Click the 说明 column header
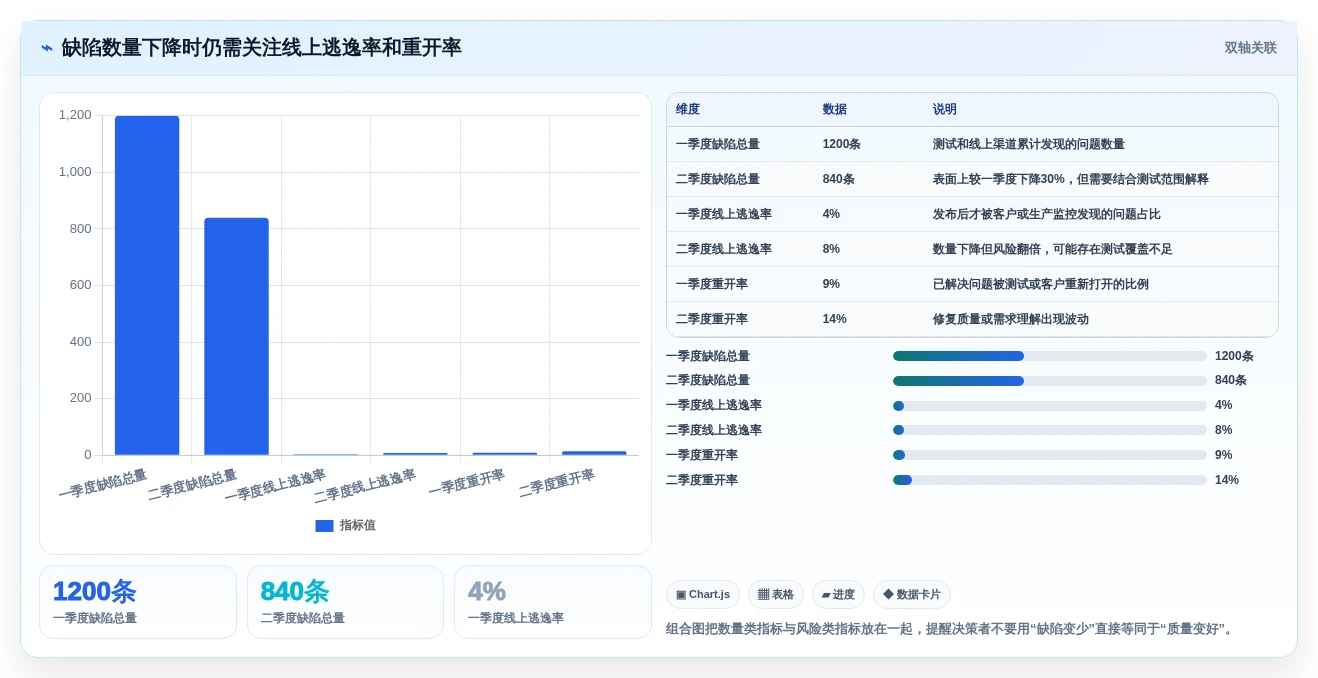Screen dimensions: 1318x678 (945, 110)
